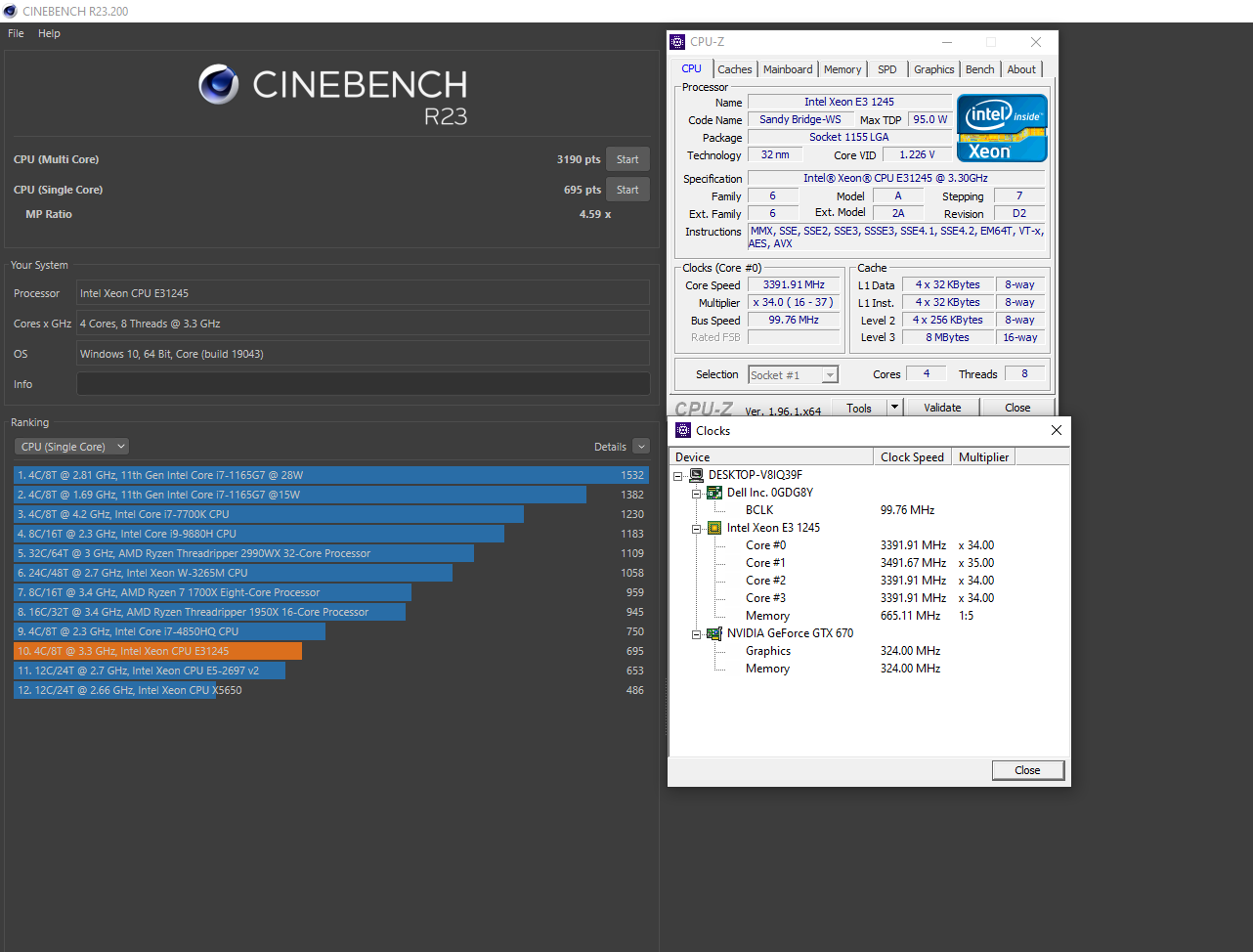Expand the Details disclosure chevron in Ranking
Screen dimensions: 1253x952
click(642, 446)
